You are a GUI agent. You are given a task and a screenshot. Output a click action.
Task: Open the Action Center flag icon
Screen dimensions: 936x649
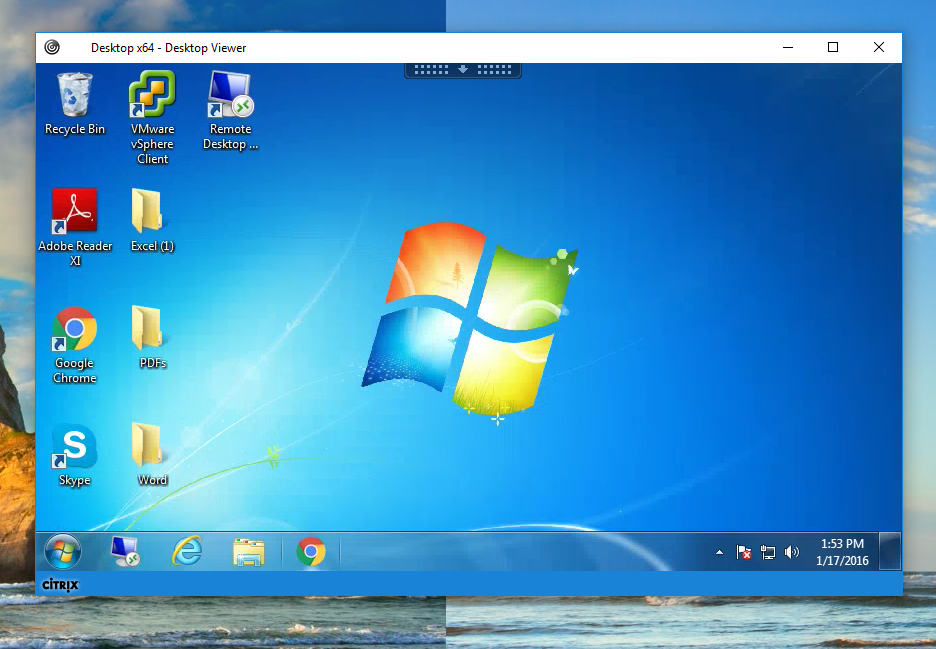click(x=744, y=552)
